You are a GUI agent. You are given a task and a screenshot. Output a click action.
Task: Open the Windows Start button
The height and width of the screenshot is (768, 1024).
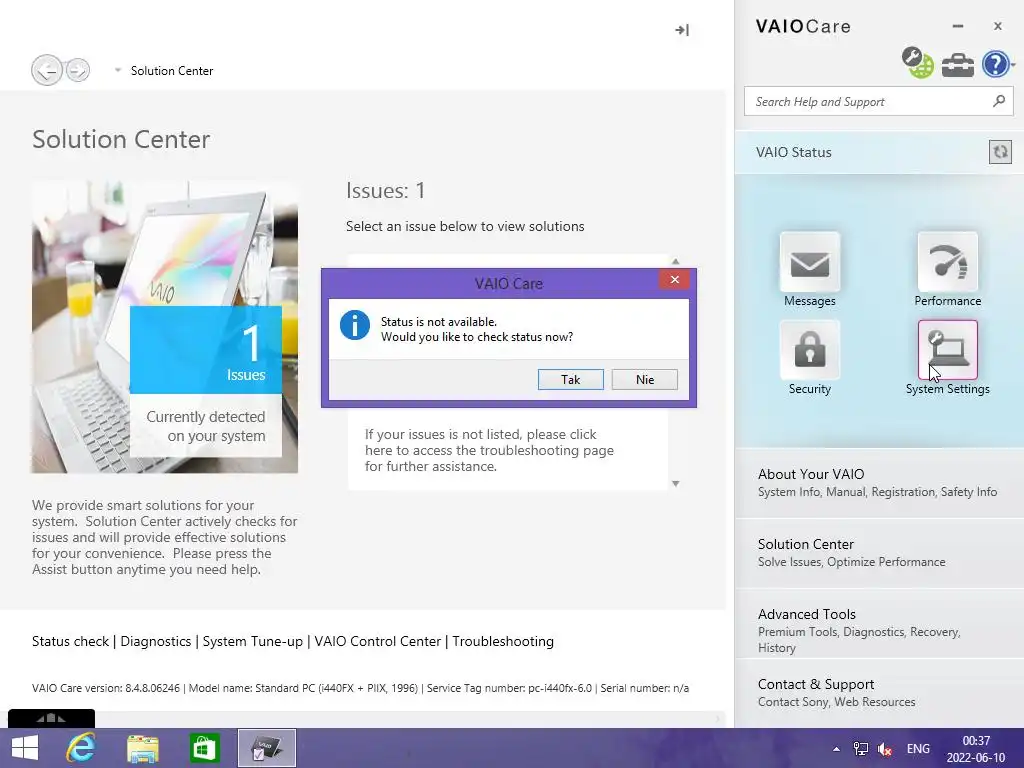[25, 748]
